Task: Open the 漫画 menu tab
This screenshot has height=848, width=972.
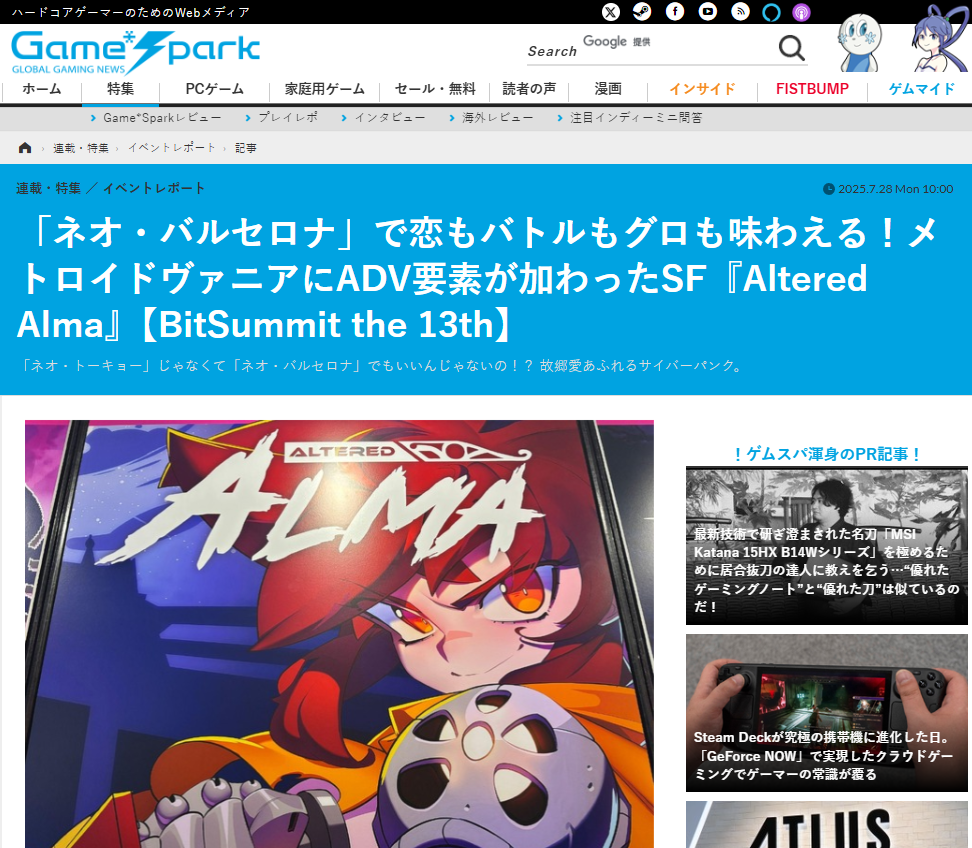Action: tap(608, 89)
